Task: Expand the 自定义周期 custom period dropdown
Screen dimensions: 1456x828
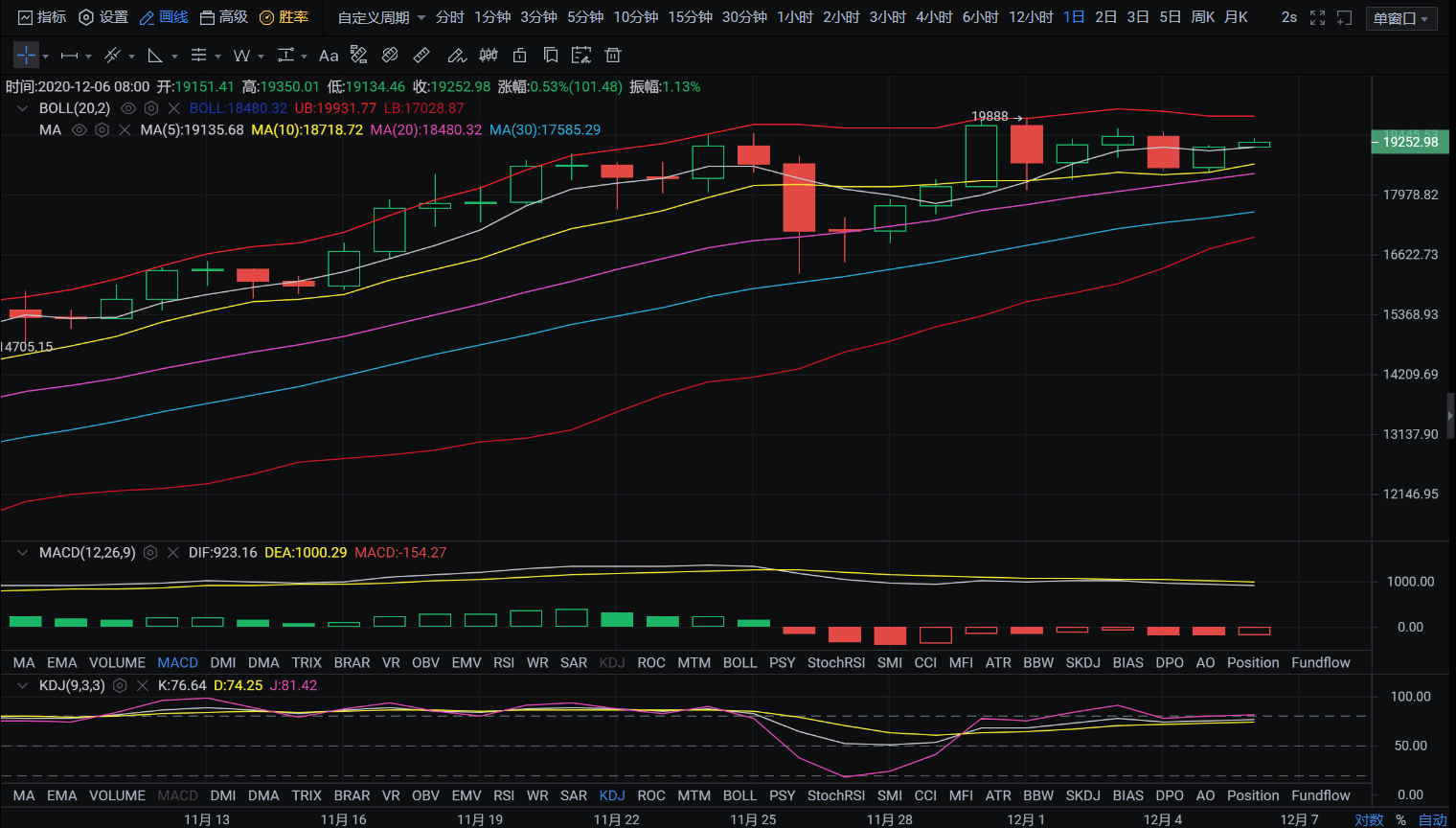Action: [381, 17]
